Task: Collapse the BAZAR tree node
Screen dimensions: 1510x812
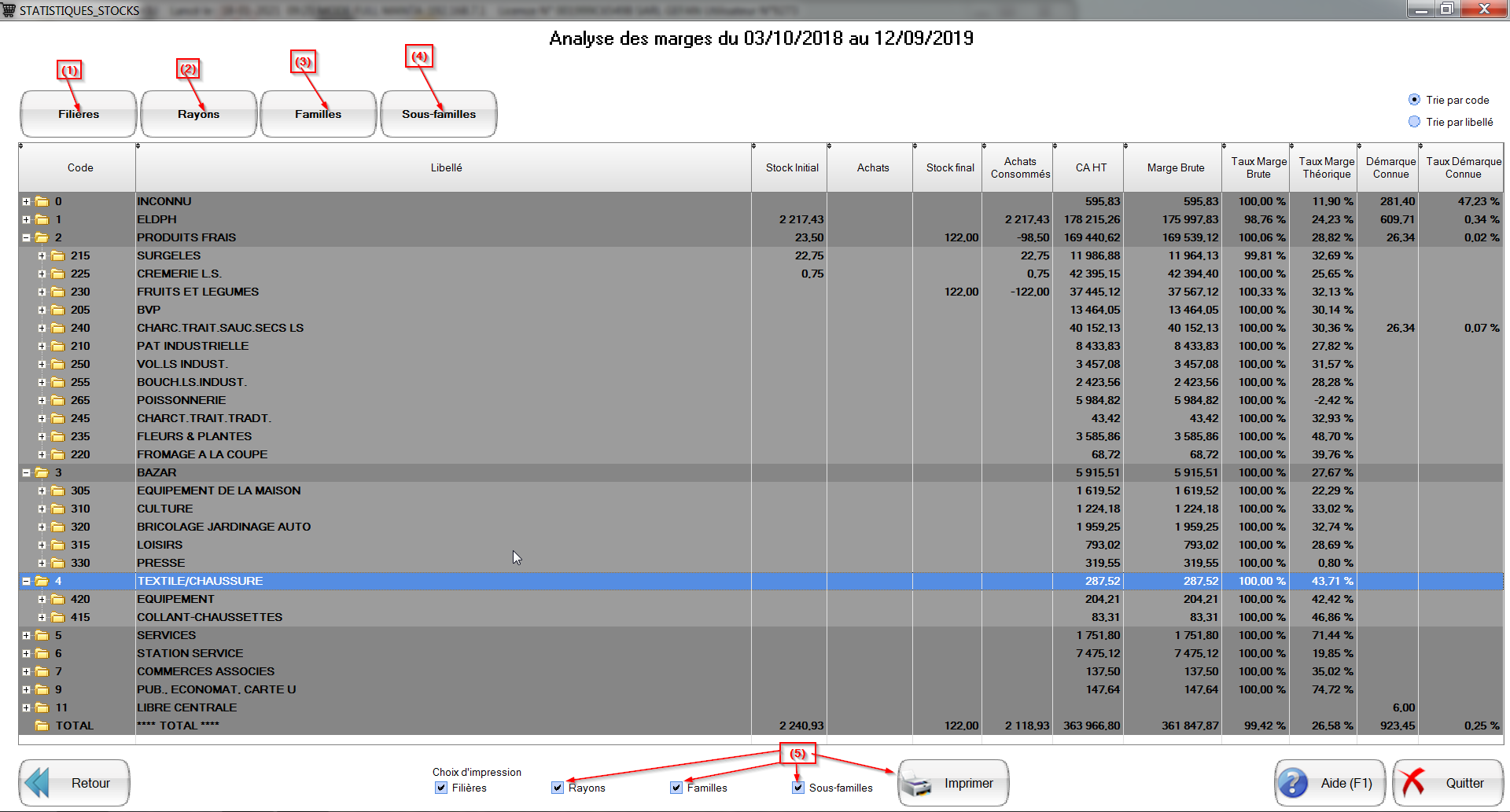Action: pyautogui.click(x=26, y=472)
